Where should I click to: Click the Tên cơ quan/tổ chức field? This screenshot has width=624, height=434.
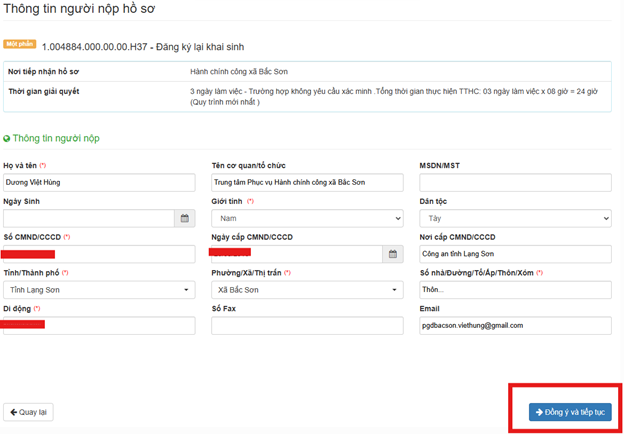coord(307,183)
